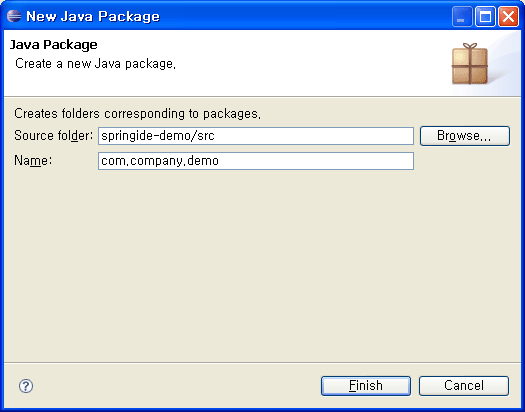Focus the Source folder input field
Screen dimensions: 525x412
tap(256, 136)
